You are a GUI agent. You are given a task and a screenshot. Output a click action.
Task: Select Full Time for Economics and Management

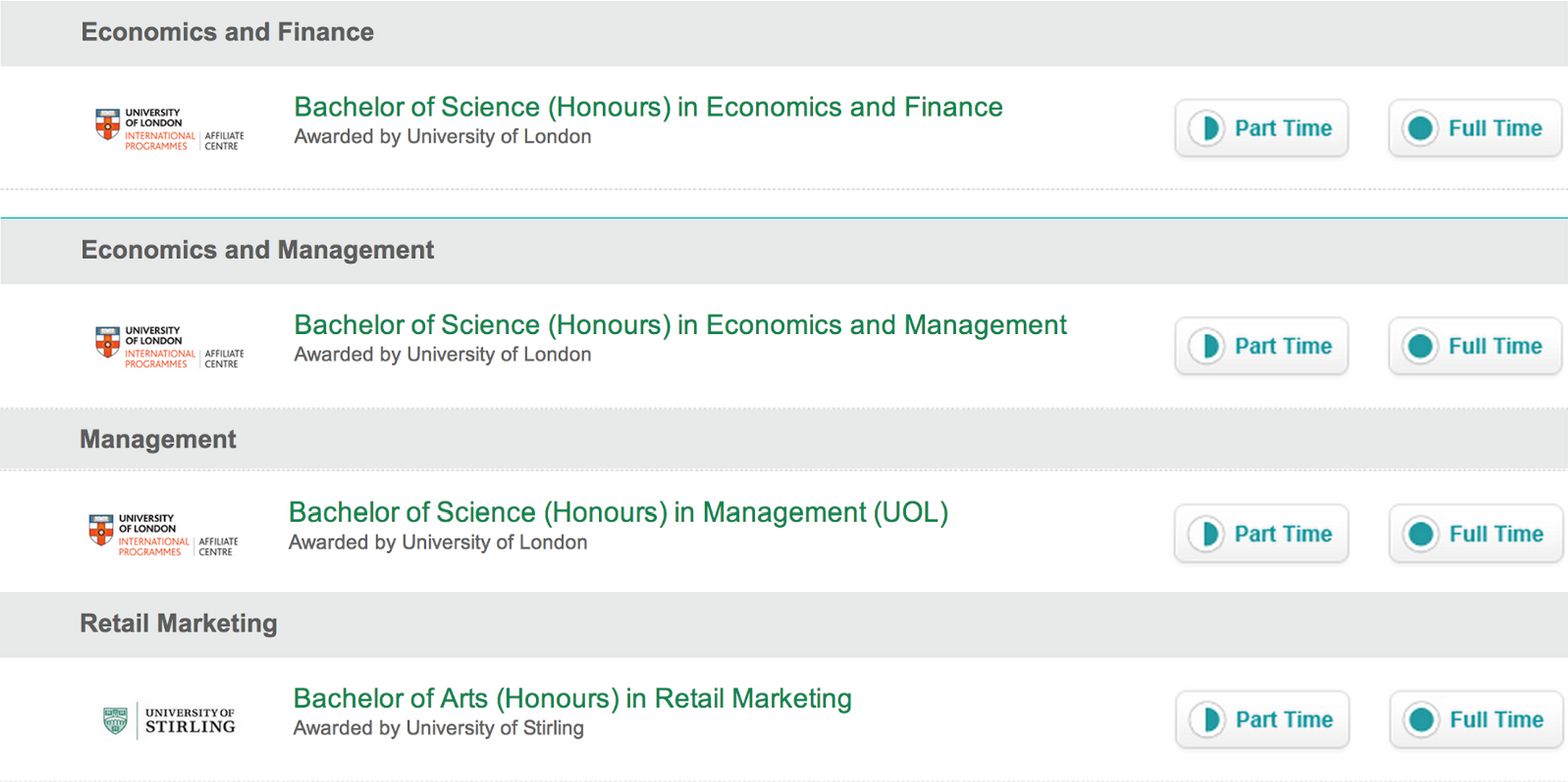click(1475, 346)
